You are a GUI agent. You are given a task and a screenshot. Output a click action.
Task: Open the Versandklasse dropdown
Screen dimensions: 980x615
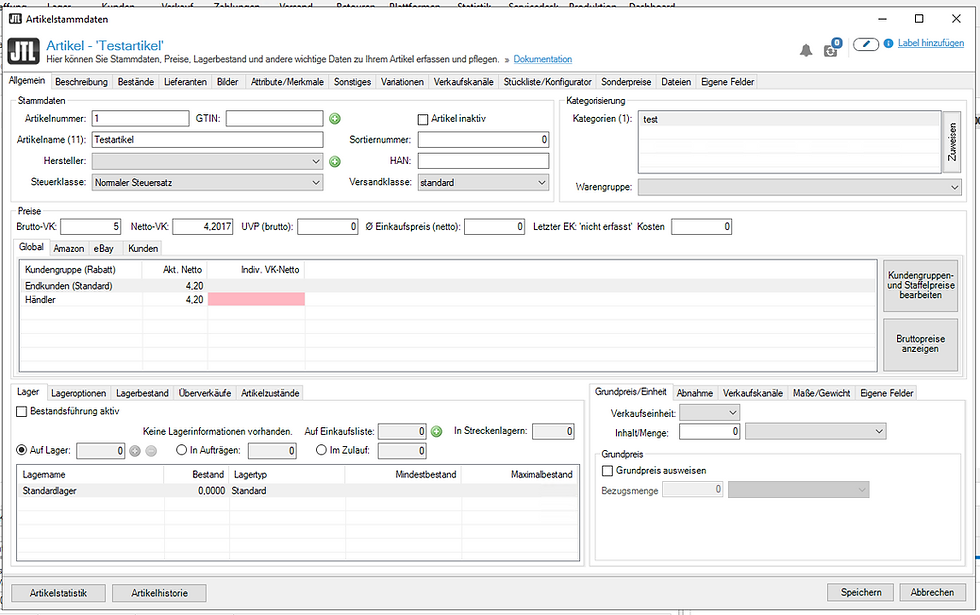pos(483,182)
